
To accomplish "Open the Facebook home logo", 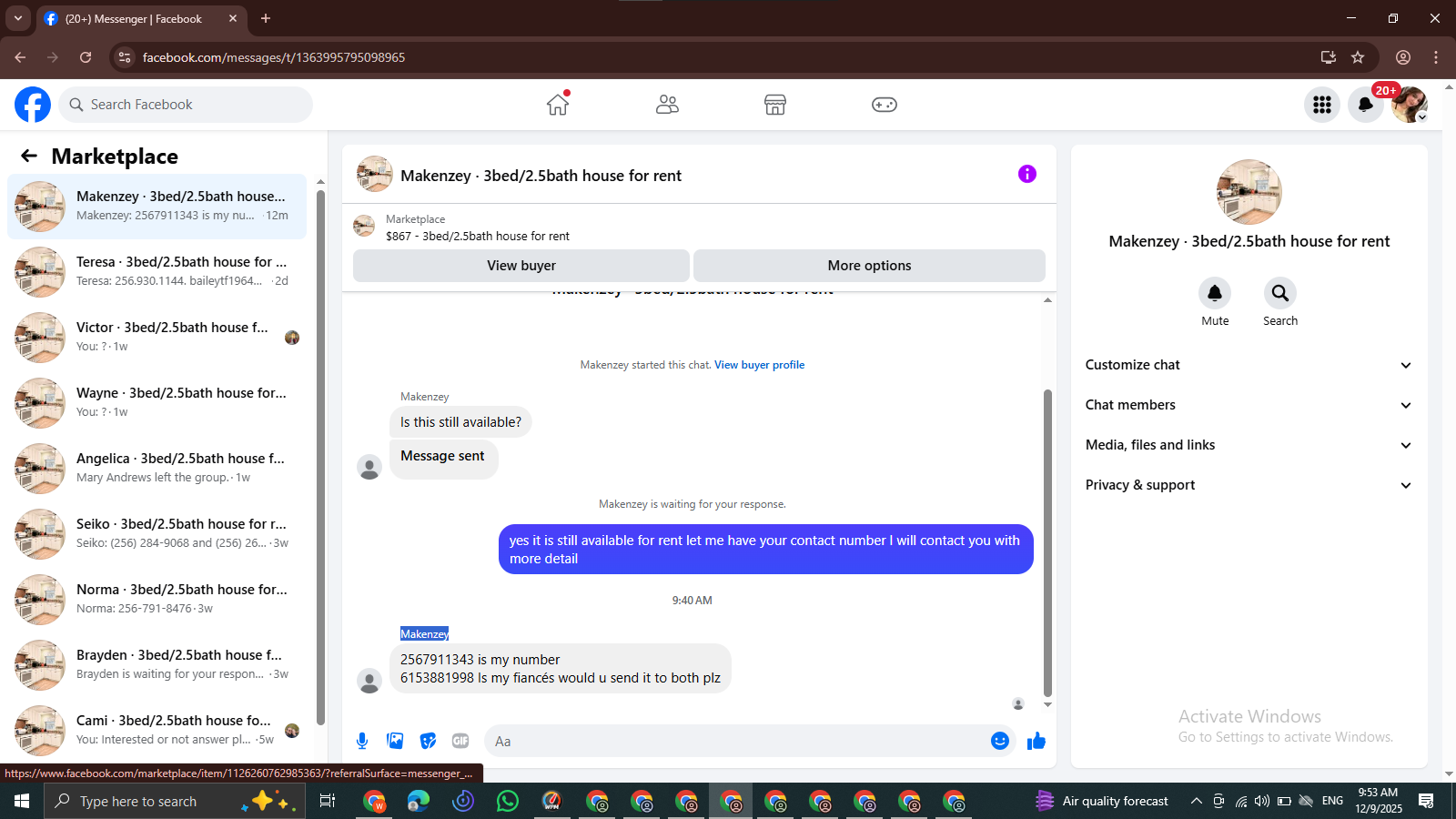I will 33,105.
